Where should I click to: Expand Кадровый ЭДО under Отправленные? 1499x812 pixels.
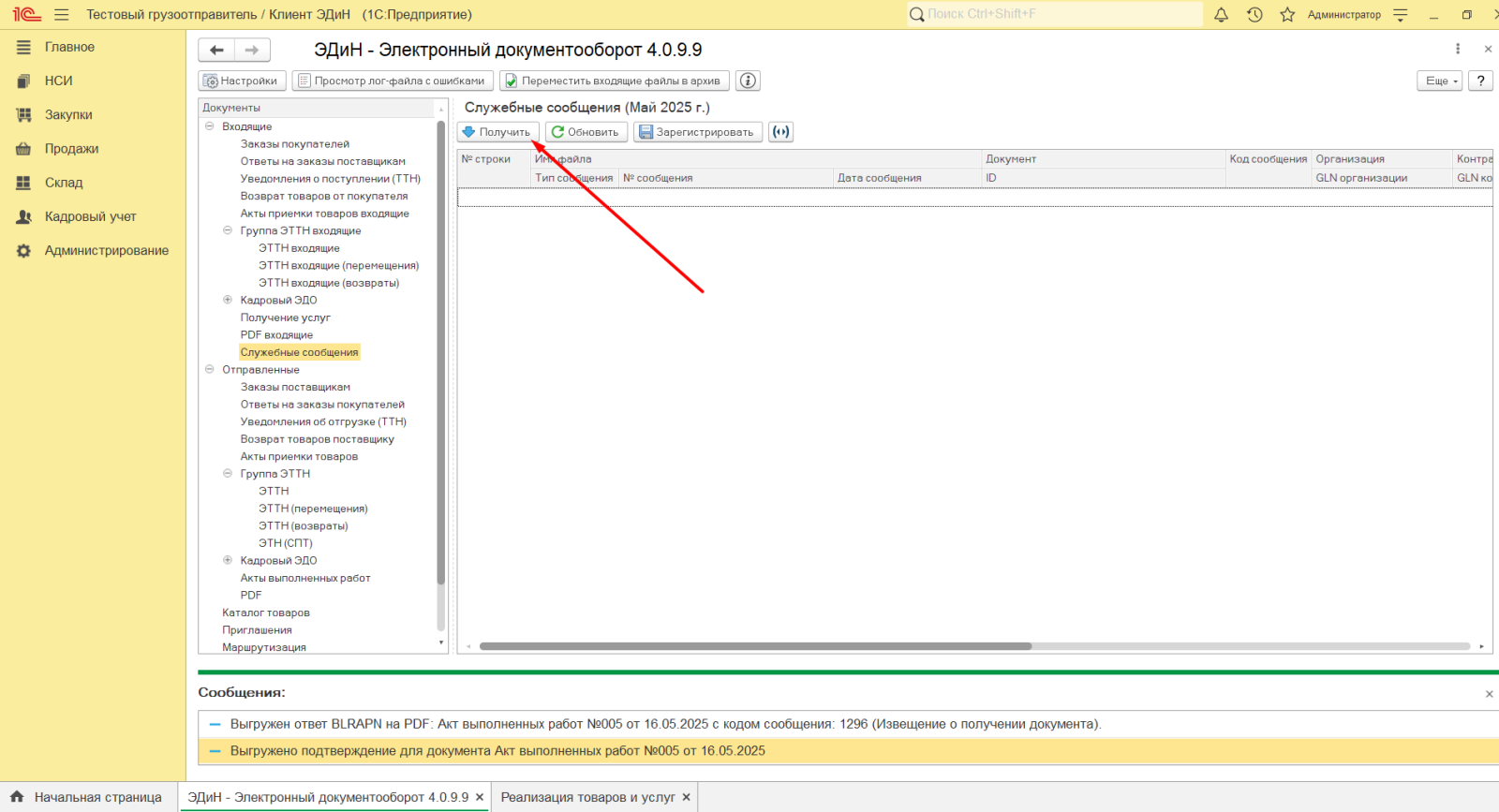[227, 560]
